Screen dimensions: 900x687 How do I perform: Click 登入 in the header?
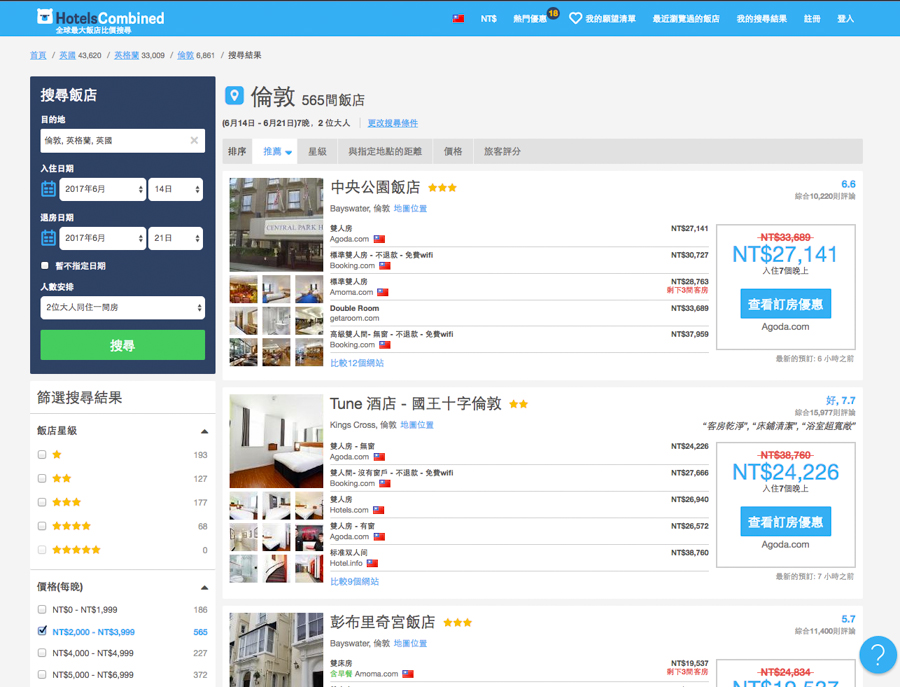(845, 19)
